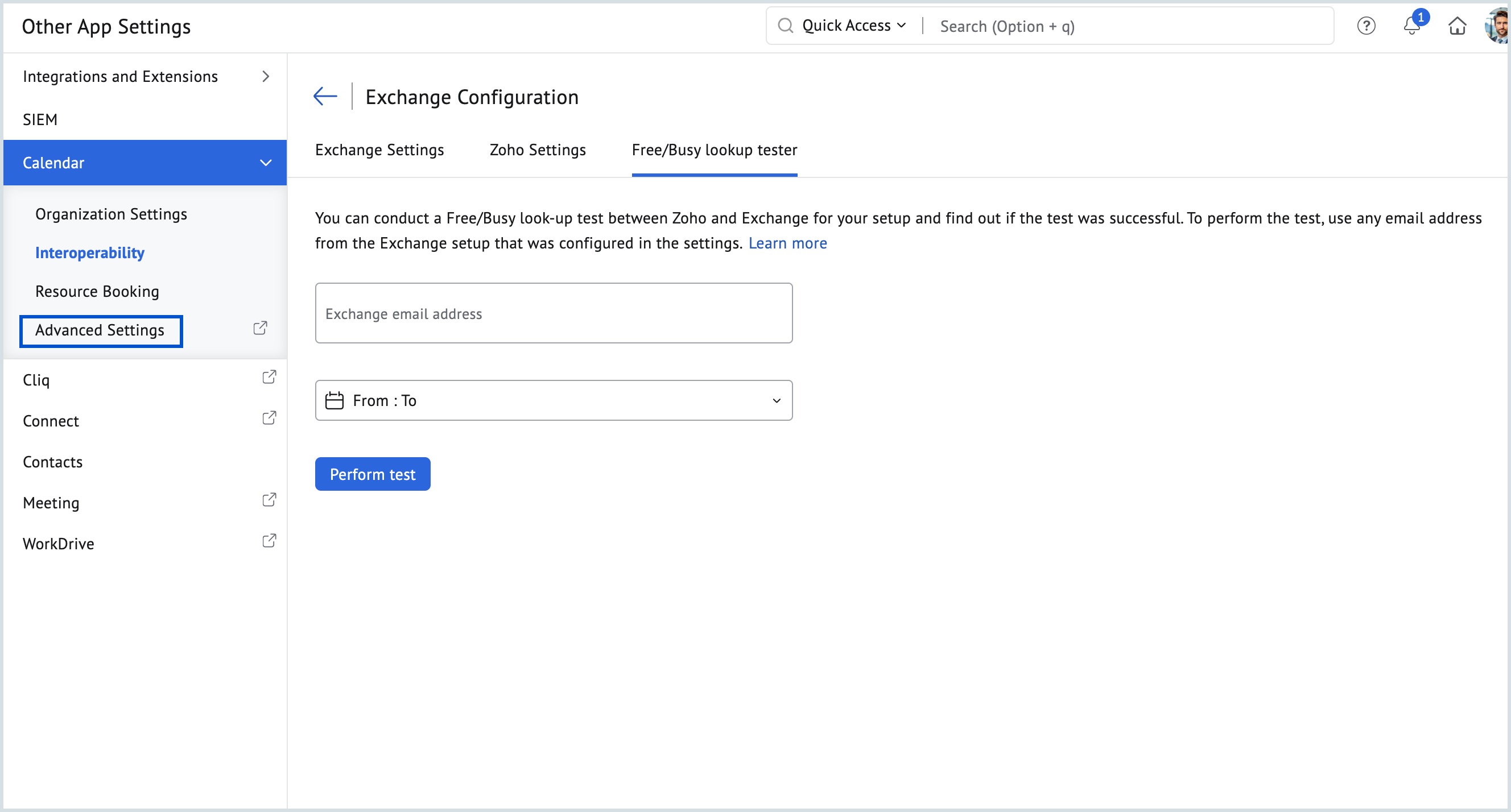Screen dimensions: 1511x812
Task: Click the search magnifier icon
Action: tap(786, 25)
